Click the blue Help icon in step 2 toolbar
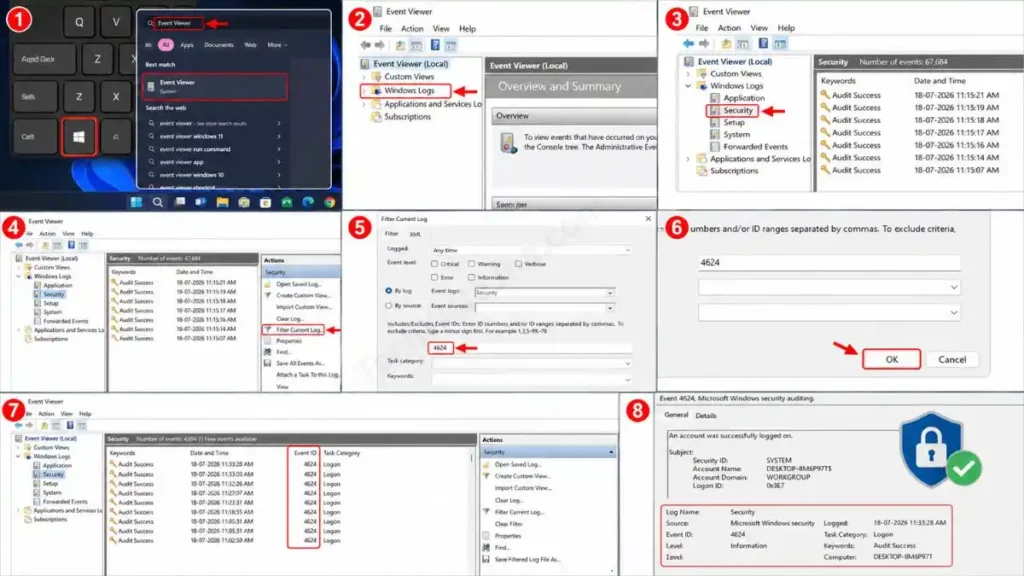The height and width of the screenshot is (576, 1024). coord(435,45)
